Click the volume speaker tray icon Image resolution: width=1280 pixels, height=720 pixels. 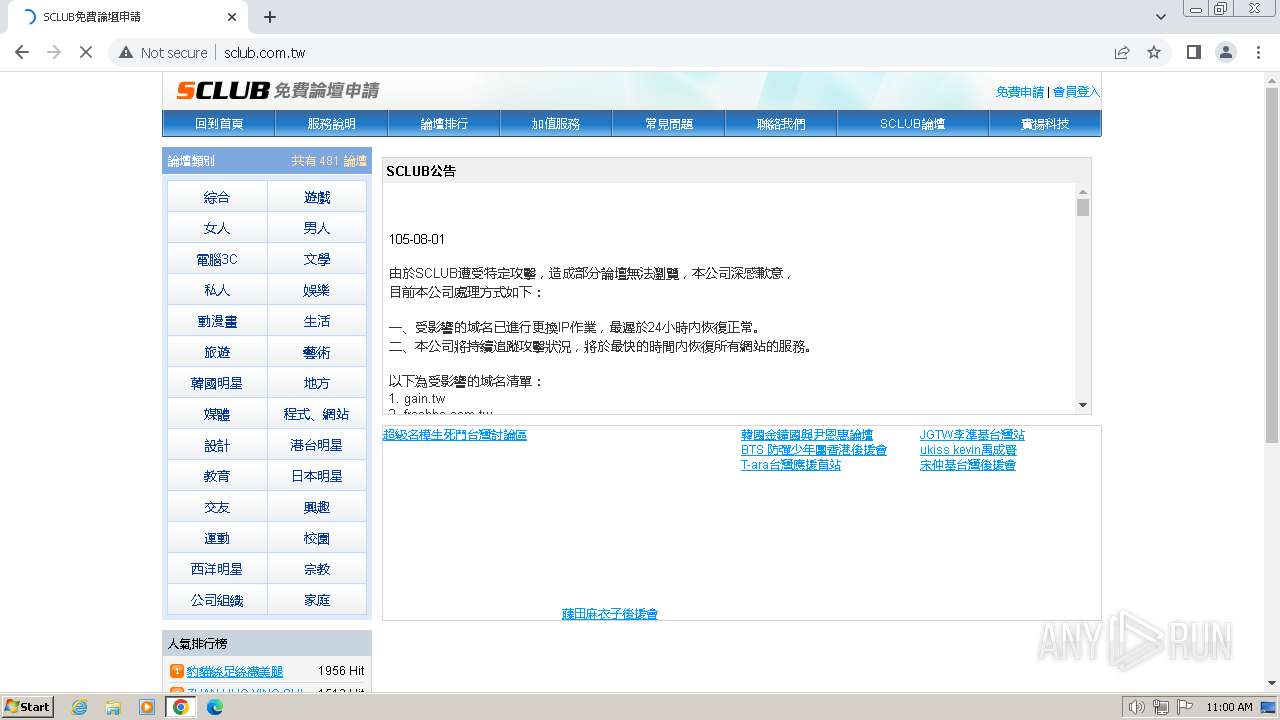point(1136,707)
